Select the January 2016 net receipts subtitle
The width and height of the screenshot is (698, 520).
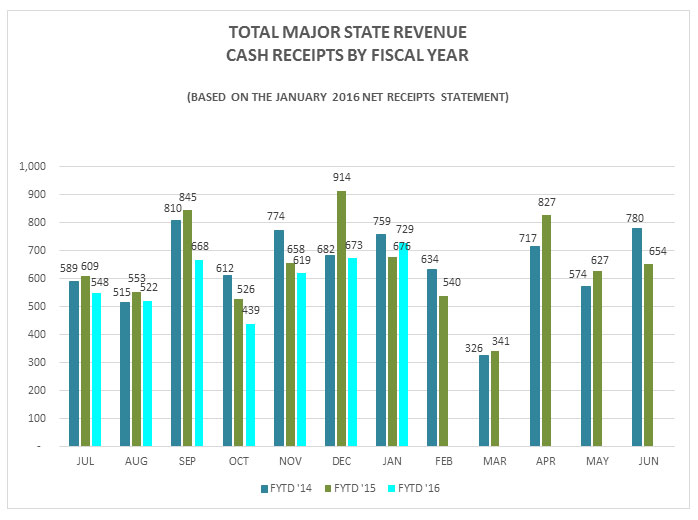click(347, 97)
